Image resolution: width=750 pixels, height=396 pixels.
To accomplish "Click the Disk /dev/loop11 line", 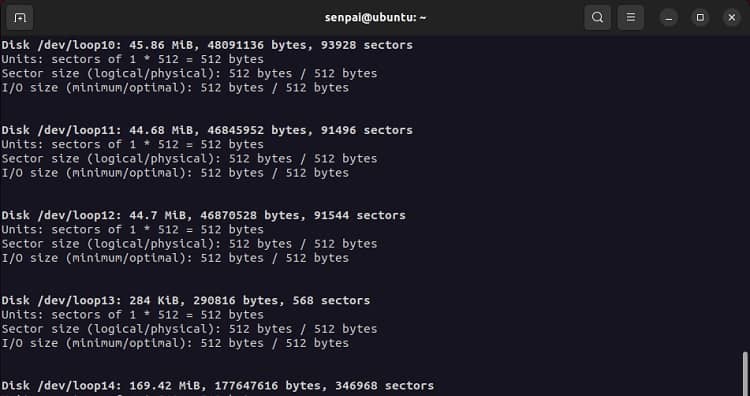I will 207,130.
